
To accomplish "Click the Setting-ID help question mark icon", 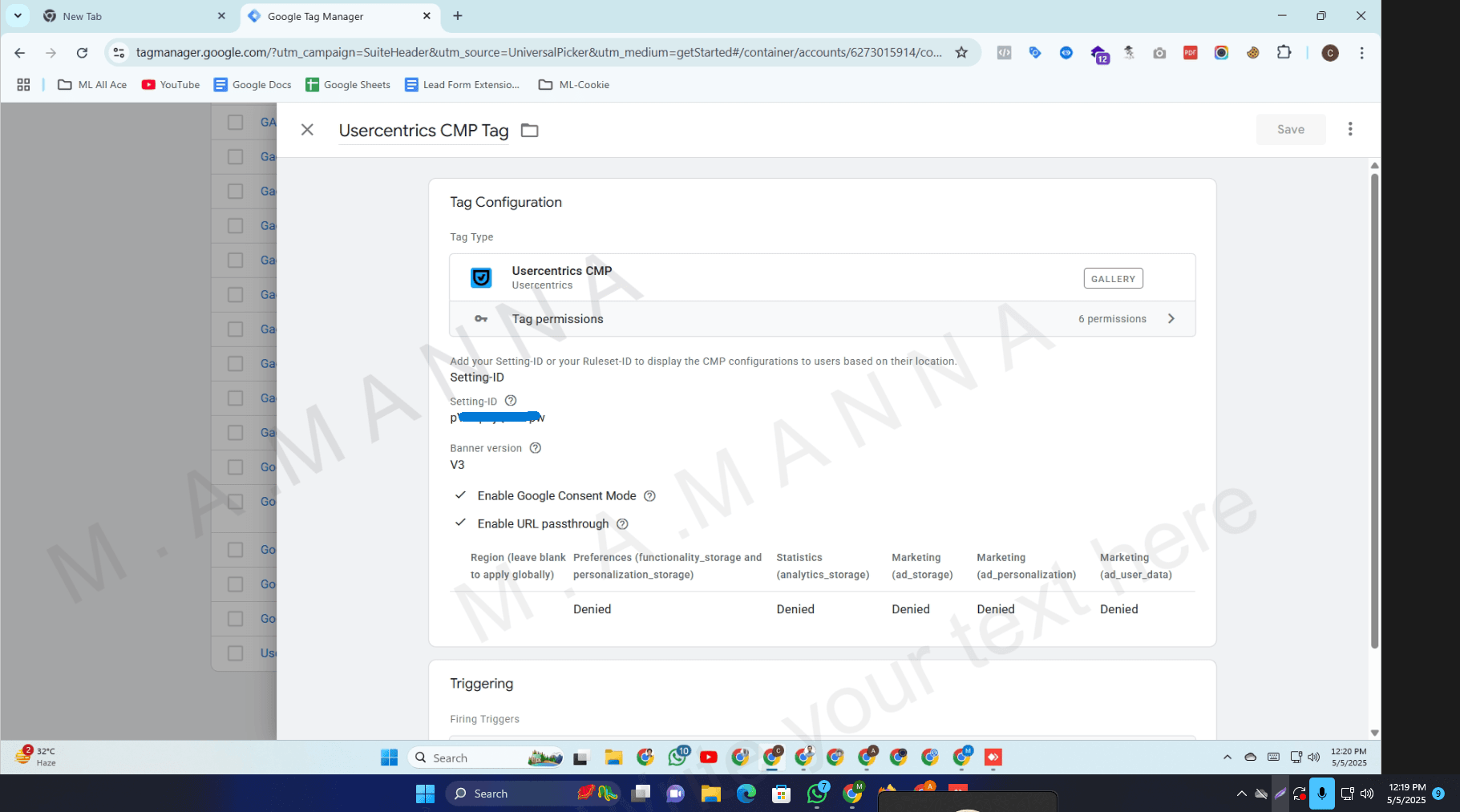I will [x=511, y=401].
